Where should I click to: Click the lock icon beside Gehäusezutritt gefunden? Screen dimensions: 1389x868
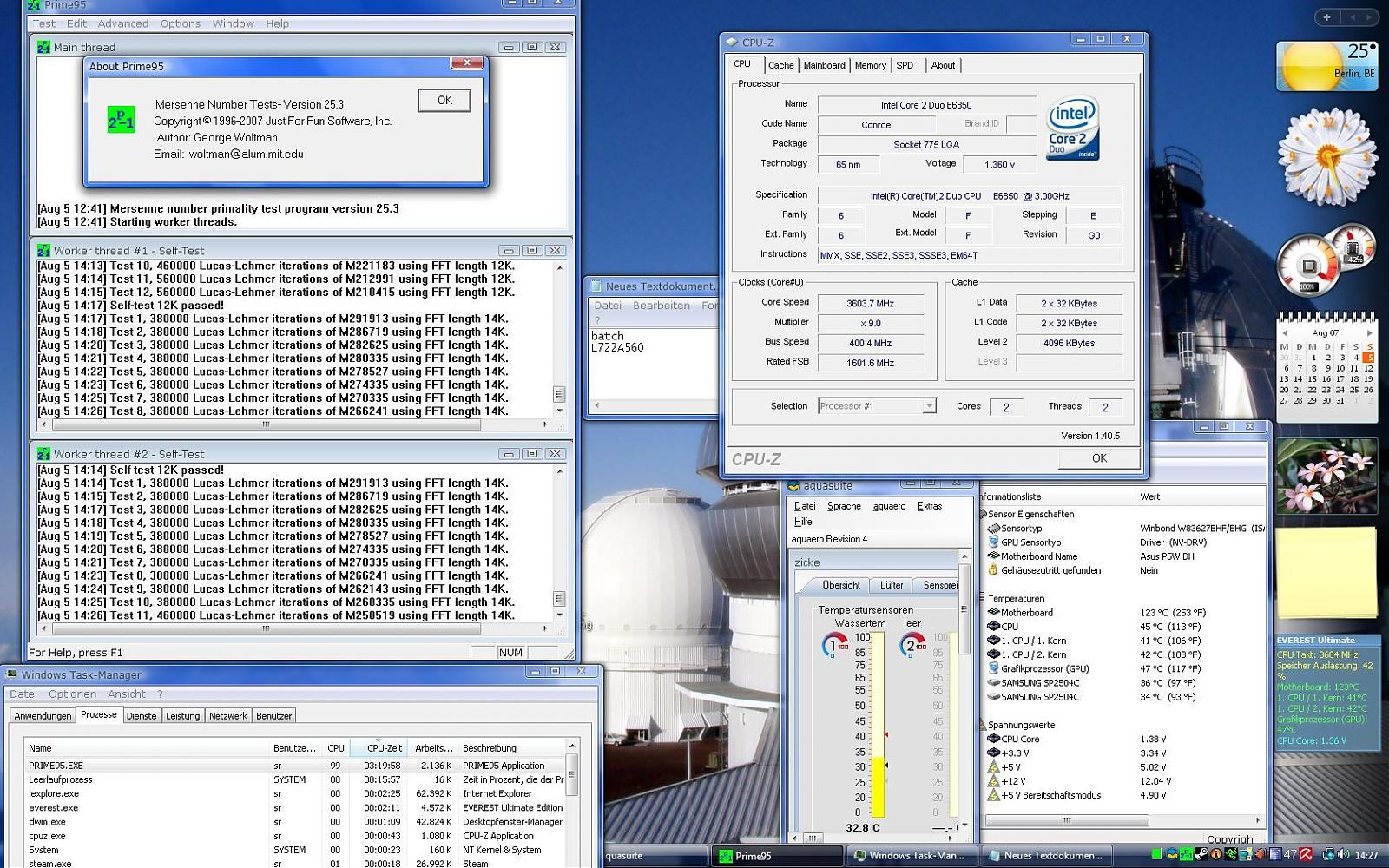pos(993,570)
